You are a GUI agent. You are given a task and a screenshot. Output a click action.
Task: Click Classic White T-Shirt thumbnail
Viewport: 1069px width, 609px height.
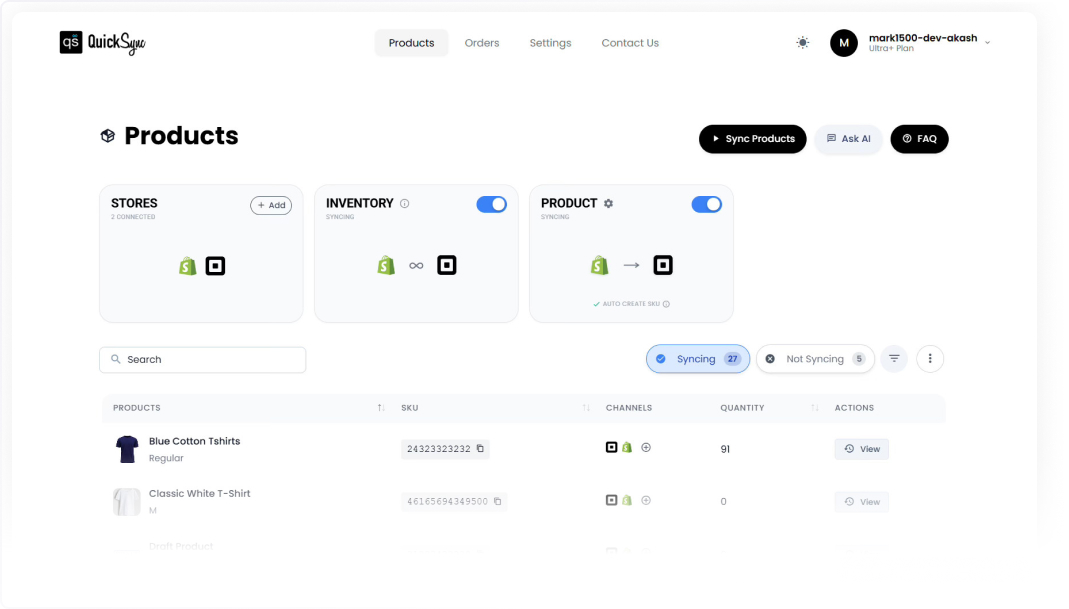[127, 502]
